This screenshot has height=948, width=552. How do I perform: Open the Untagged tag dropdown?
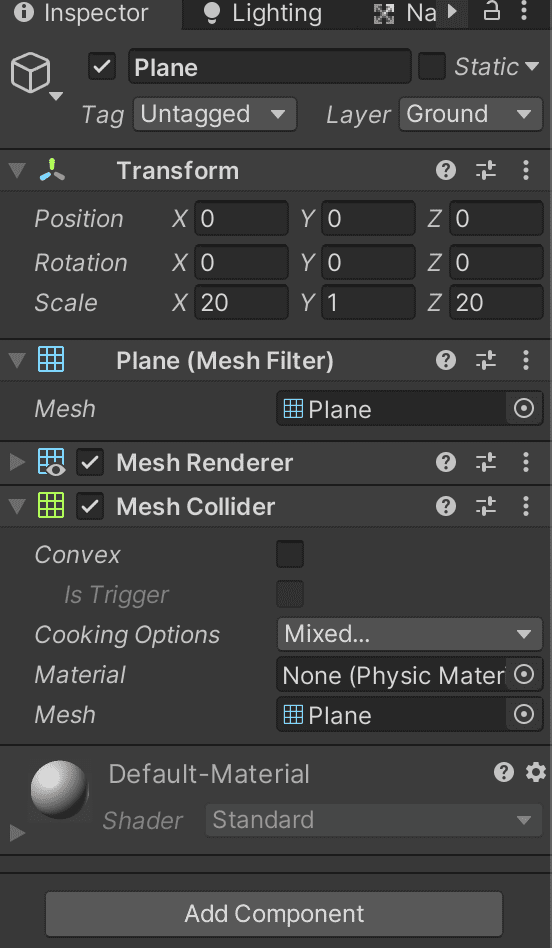point(215,114)
